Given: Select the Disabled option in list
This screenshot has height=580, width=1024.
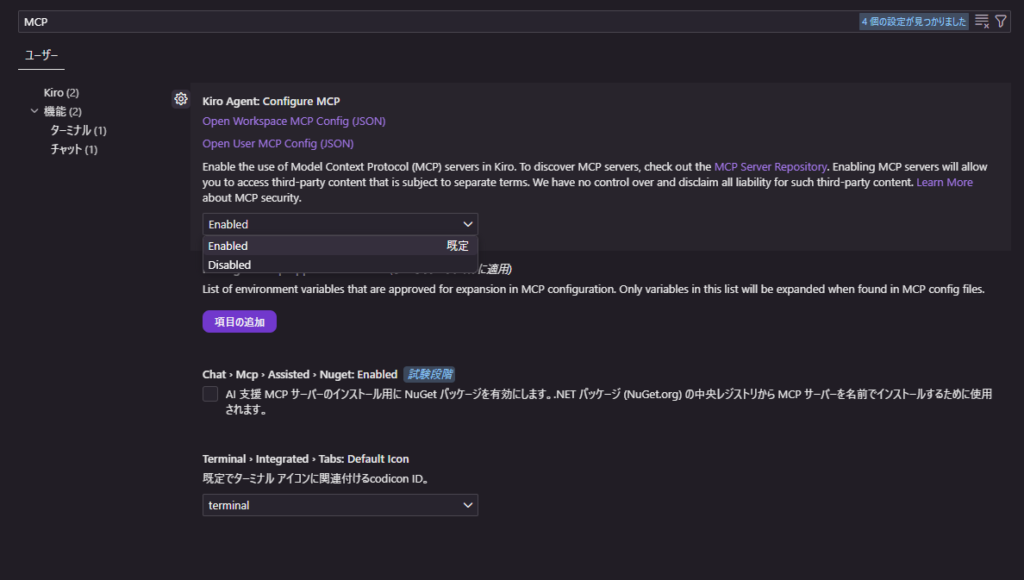Looking at the screenshot, I should click(230, 265).
